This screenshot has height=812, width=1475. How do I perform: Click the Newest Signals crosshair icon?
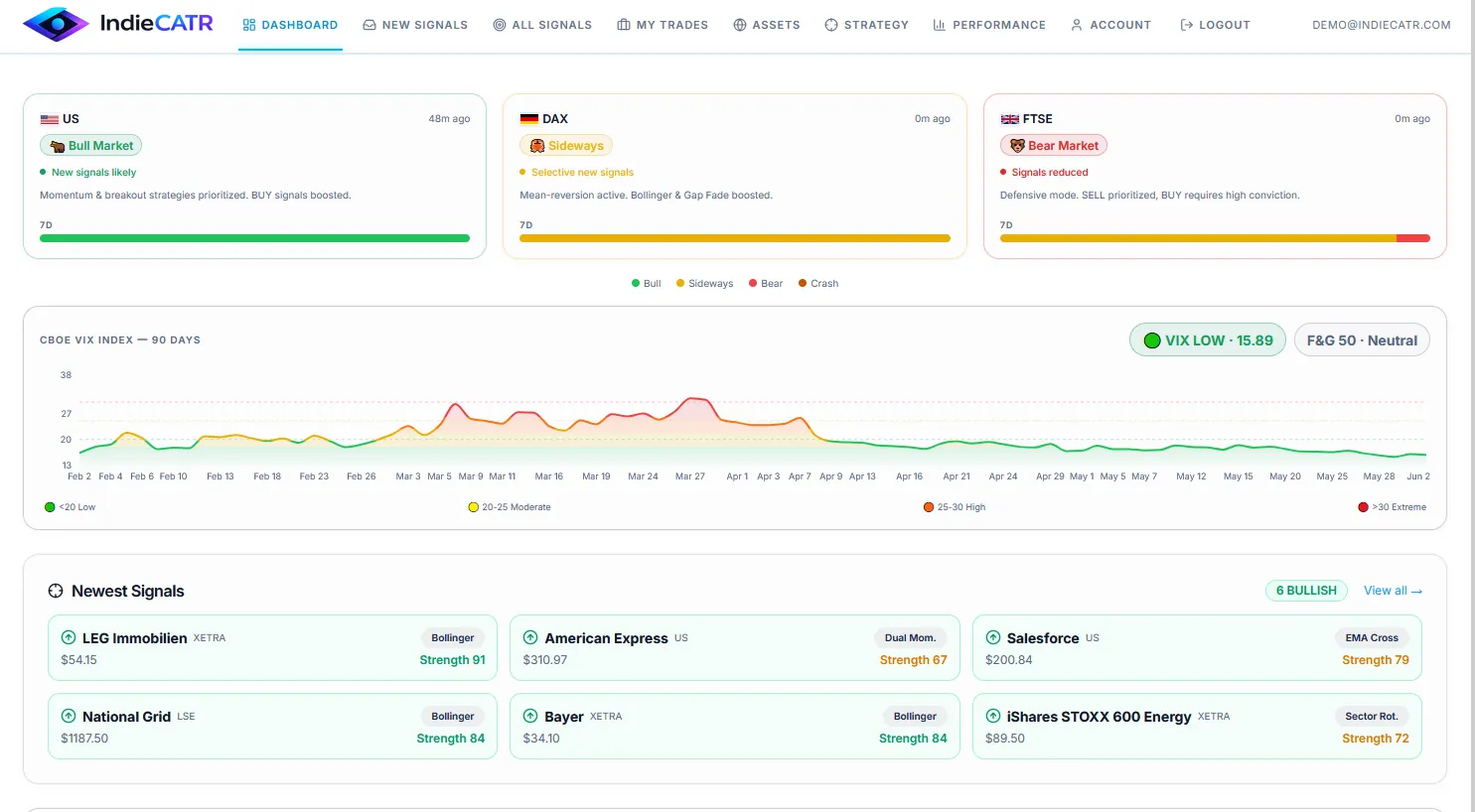click(56, 591)
